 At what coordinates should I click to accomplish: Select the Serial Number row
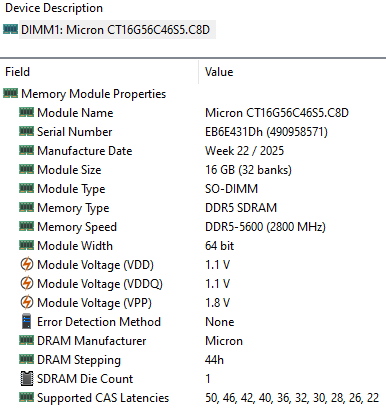(193, 132)
